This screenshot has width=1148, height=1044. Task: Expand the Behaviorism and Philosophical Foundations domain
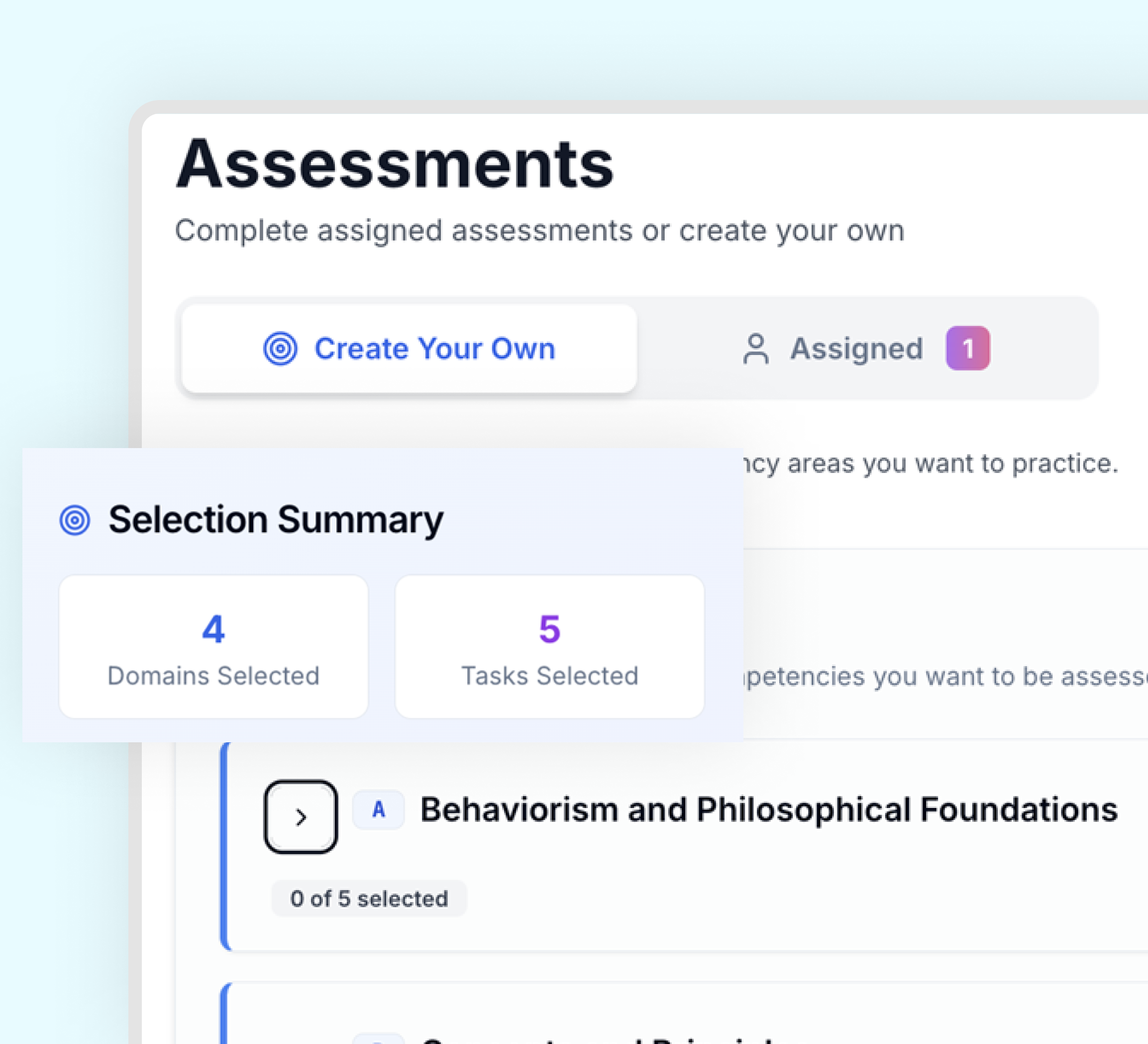[x=301, y=815]
